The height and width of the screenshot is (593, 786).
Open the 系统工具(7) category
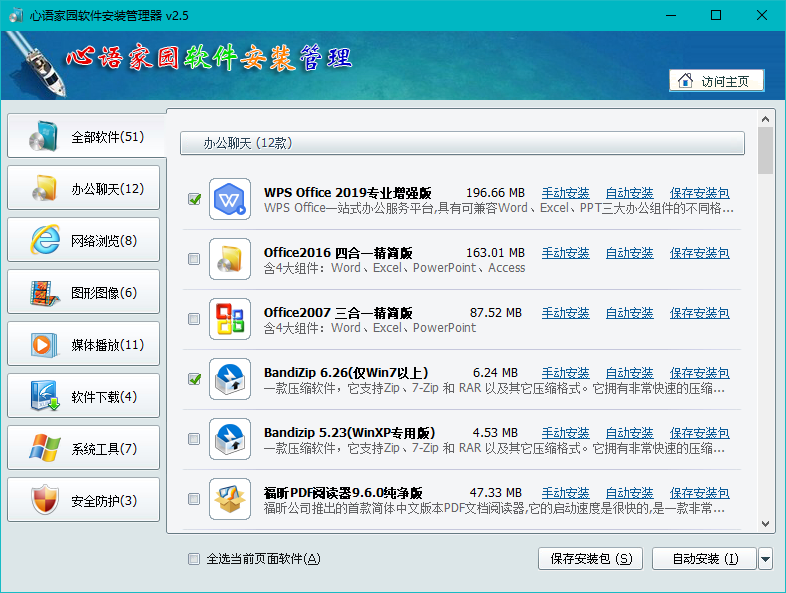83,448
